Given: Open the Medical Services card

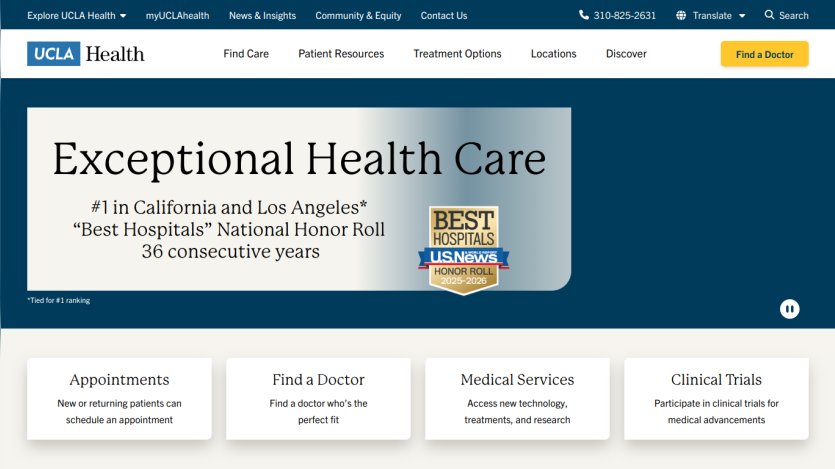Looking at the screenshot, I should coord(517,399).
